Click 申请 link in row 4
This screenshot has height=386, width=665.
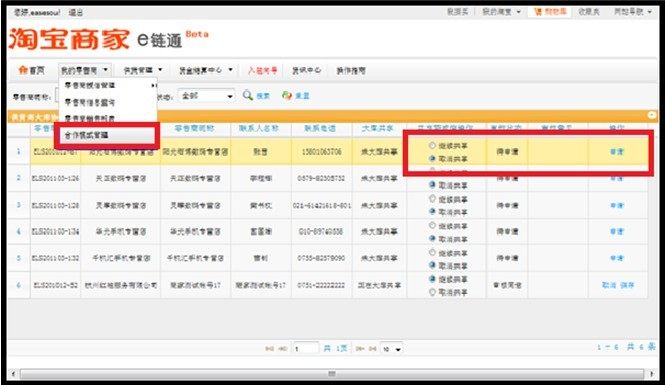[617, 232]
